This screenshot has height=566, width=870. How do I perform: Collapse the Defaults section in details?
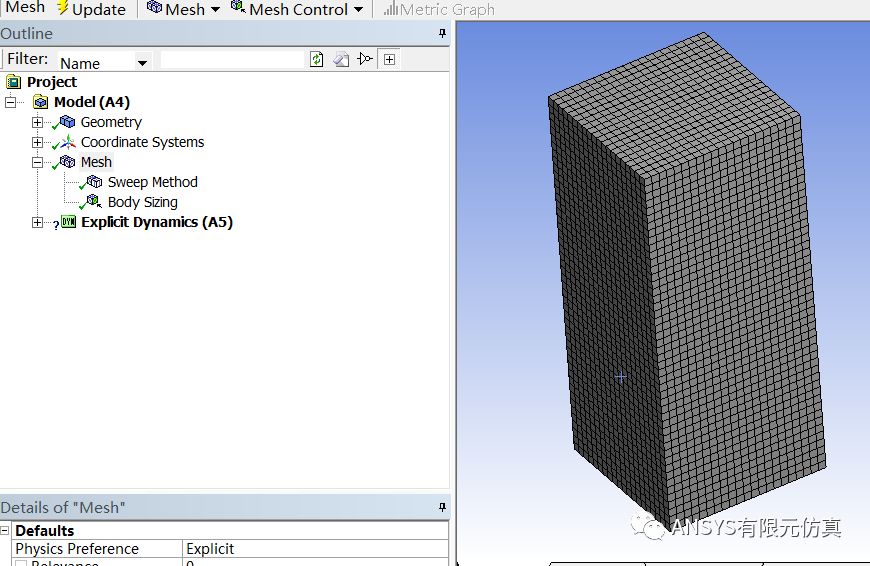[4, 530]
